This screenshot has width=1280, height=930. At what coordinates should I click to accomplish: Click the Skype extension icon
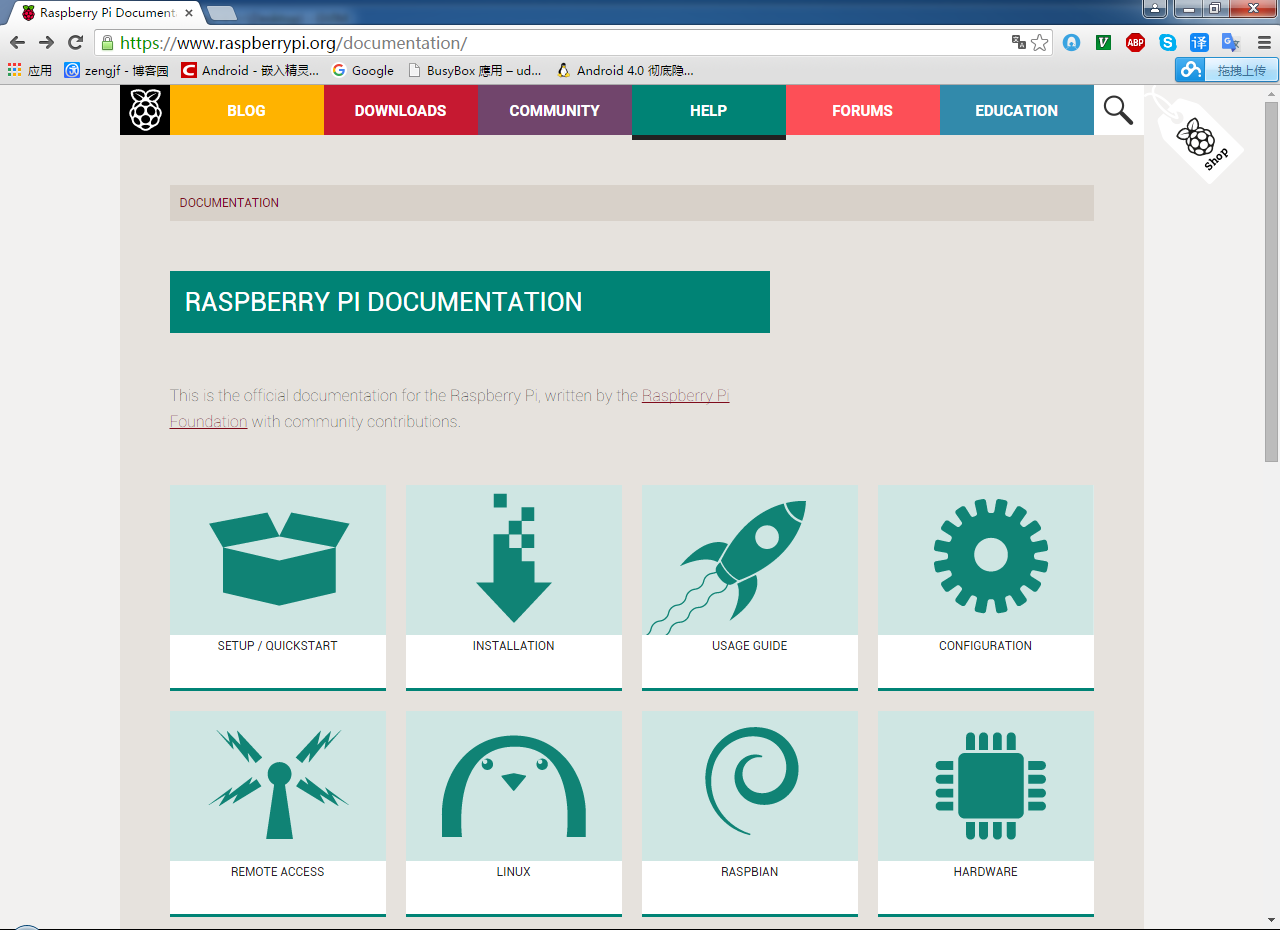1167,42
